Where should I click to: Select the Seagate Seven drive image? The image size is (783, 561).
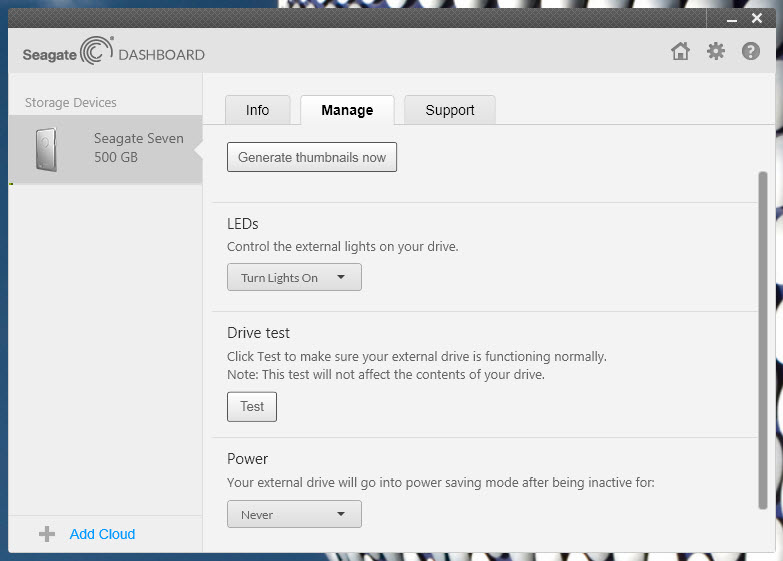[46, 149]
